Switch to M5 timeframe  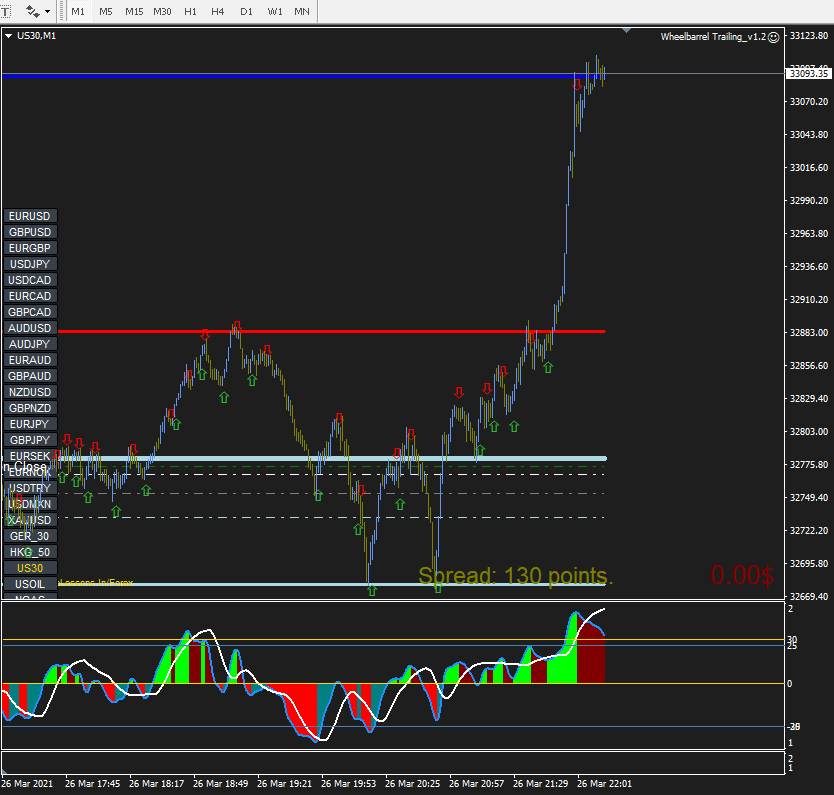(x=106, y=11)
